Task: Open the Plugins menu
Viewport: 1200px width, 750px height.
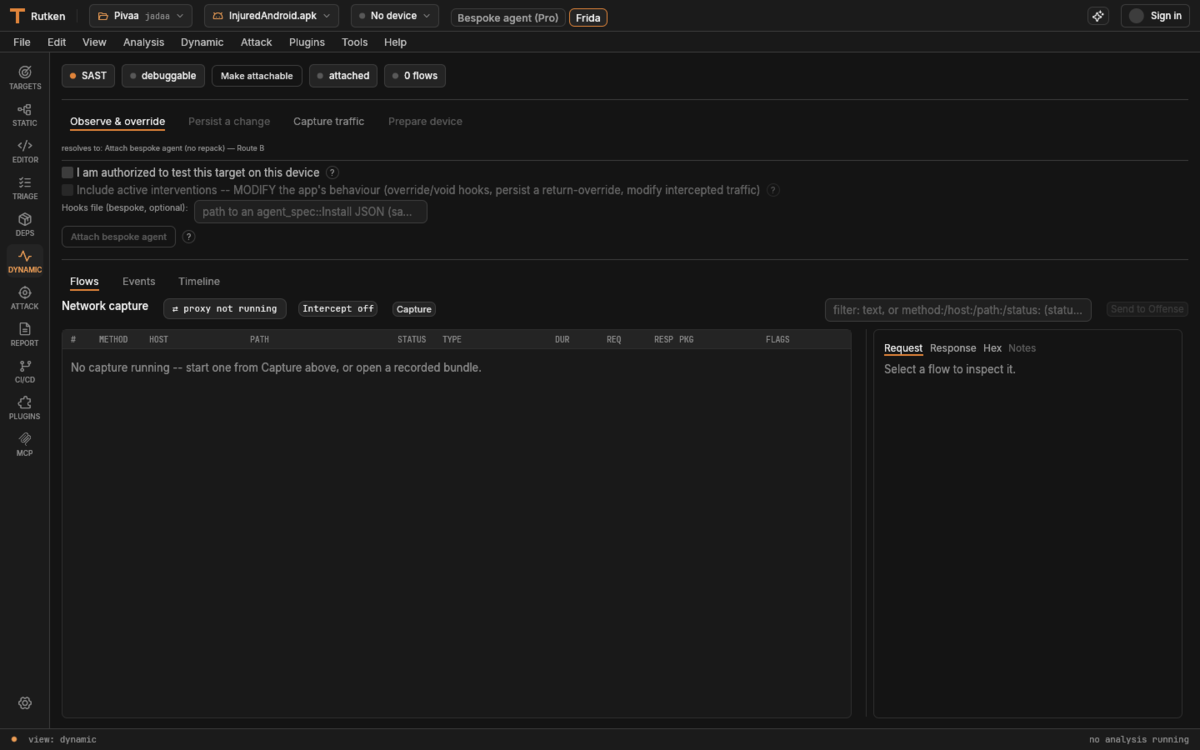Action: 307,42
